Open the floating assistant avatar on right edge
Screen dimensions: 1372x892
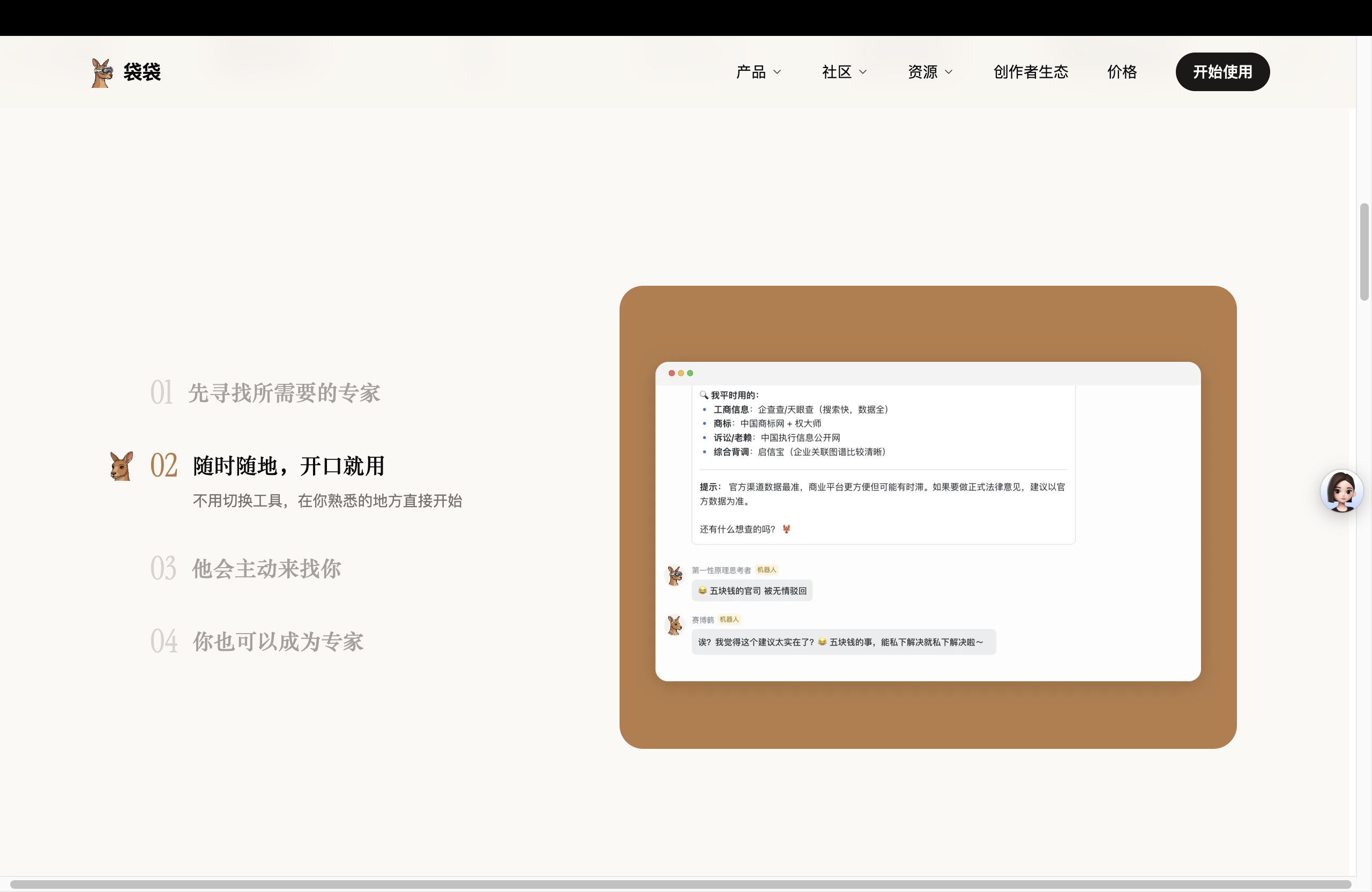pyautogui.click(x=1341, y=491)
